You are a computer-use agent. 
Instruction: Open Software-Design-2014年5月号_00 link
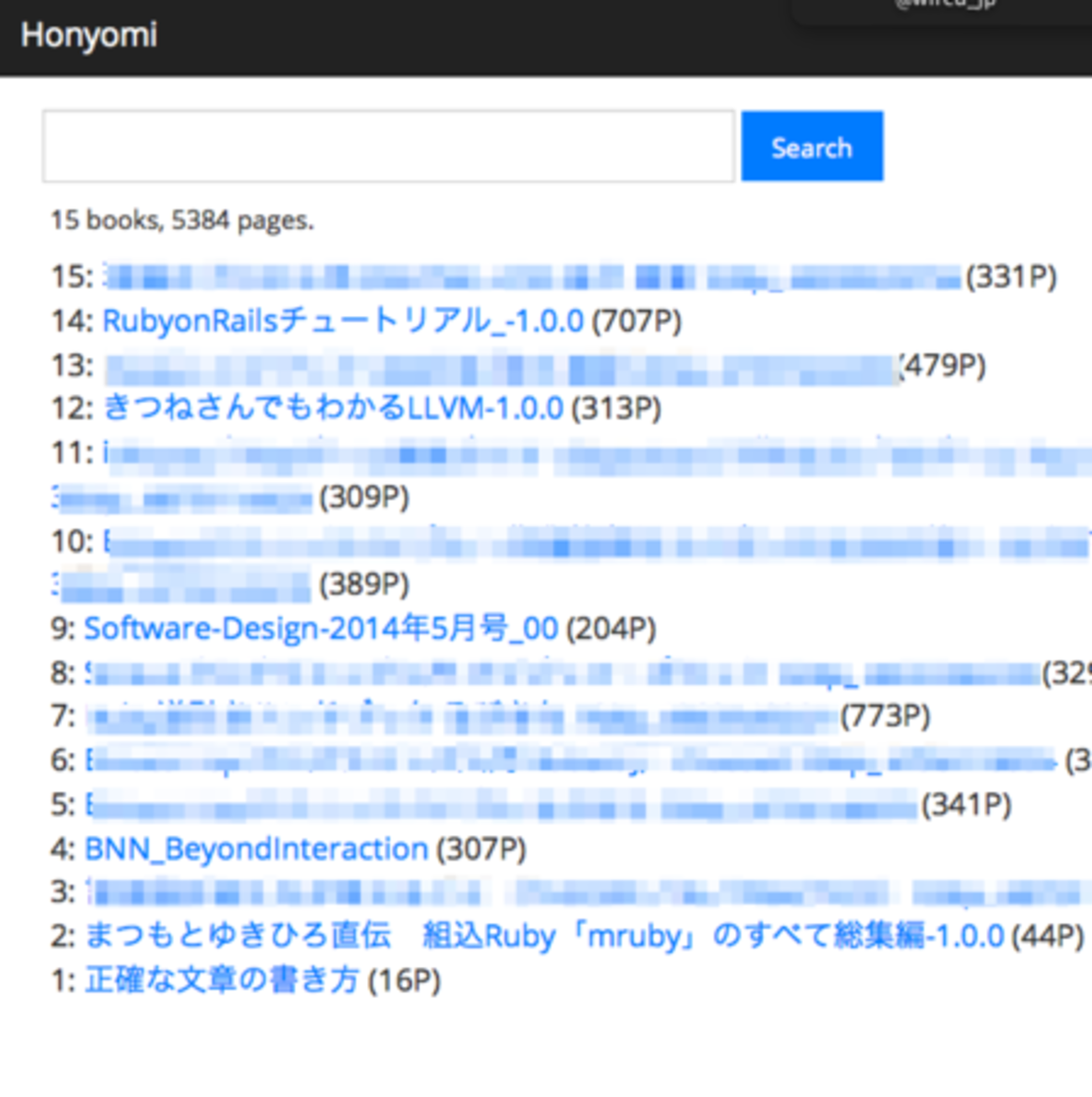pyautogui.click(x=321, y=628)
